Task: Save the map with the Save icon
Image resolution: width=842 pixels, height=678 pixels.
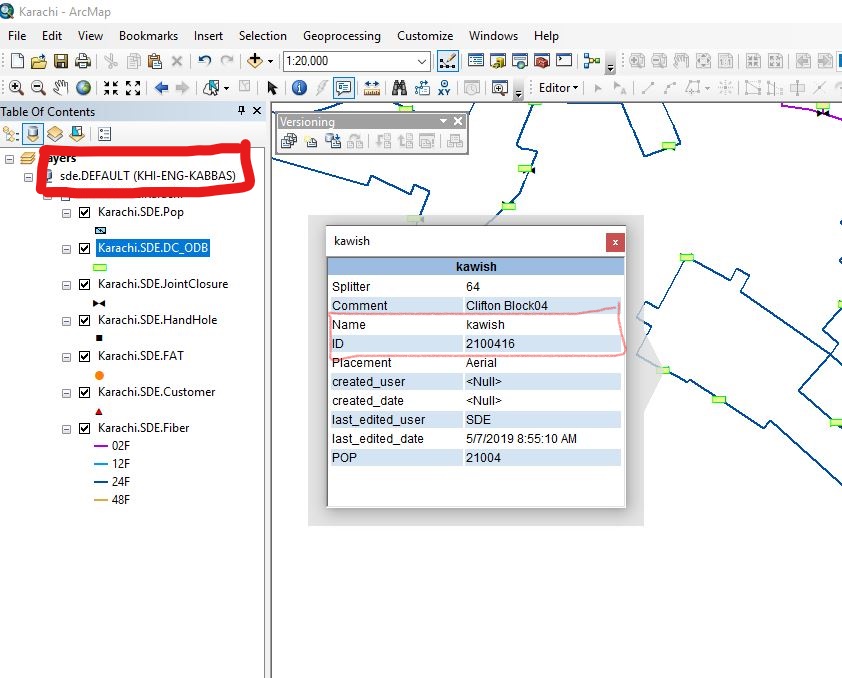Action: 60,61
